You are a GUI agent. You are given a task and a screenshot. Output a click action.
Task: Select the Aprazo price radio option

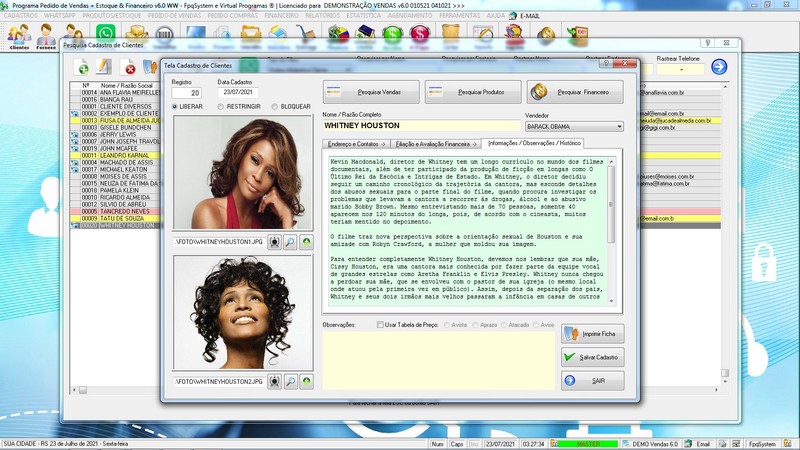476,324
